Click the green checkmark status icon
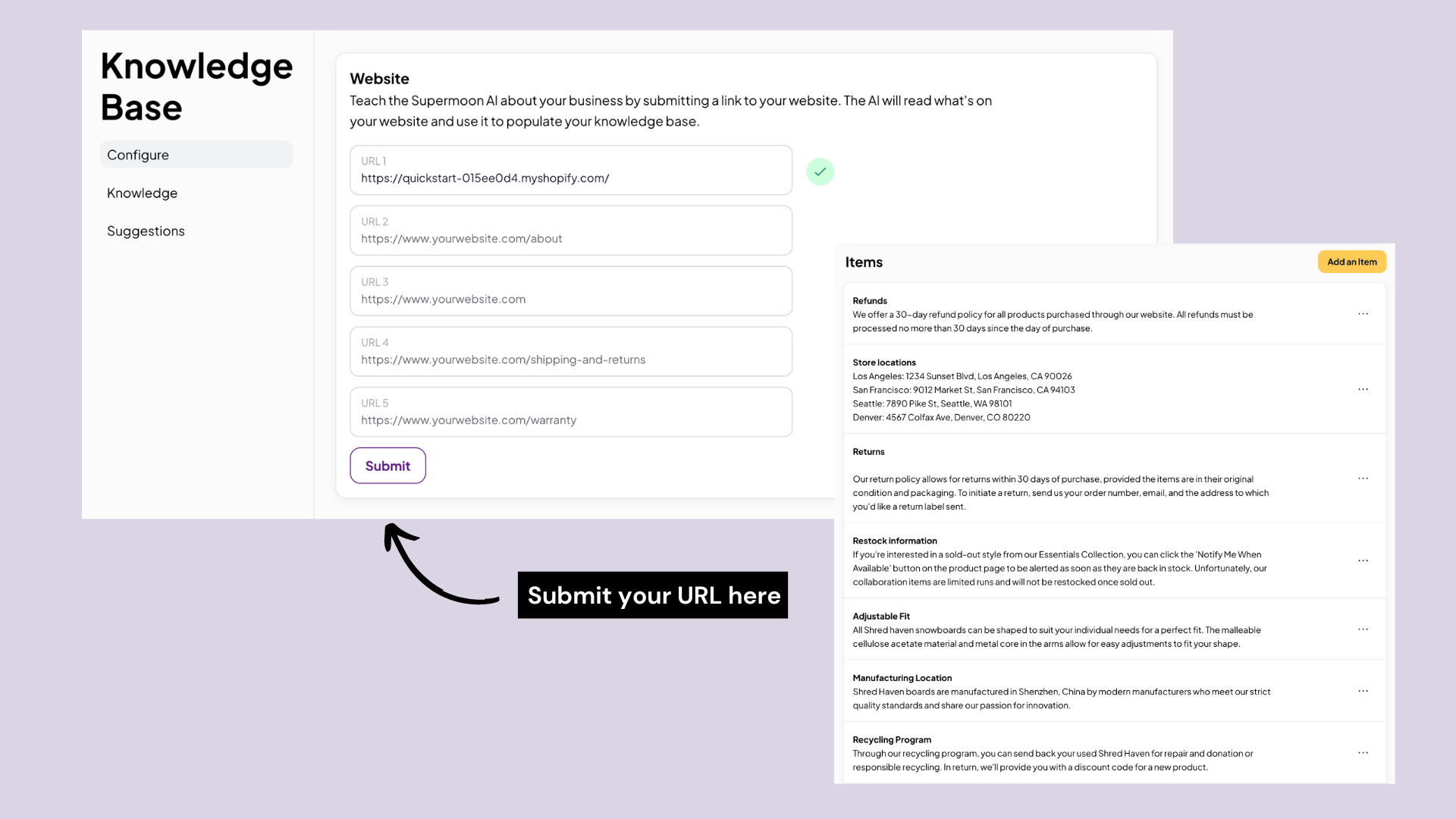The height and width of the screenshot is (819, 1456). 819,171
